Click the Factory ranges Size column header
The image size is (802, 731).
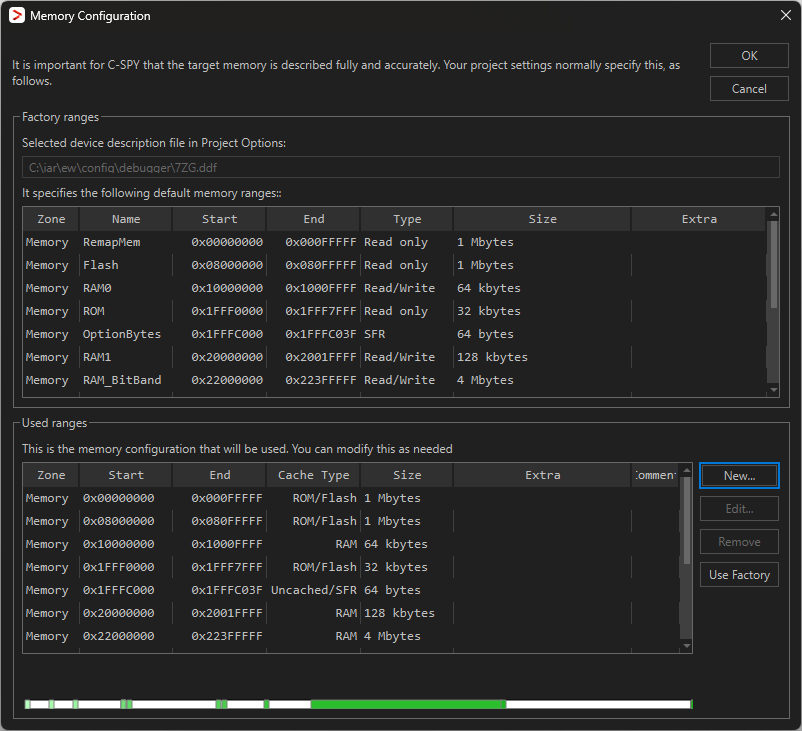pyautogui.click(x=542, y=219)
